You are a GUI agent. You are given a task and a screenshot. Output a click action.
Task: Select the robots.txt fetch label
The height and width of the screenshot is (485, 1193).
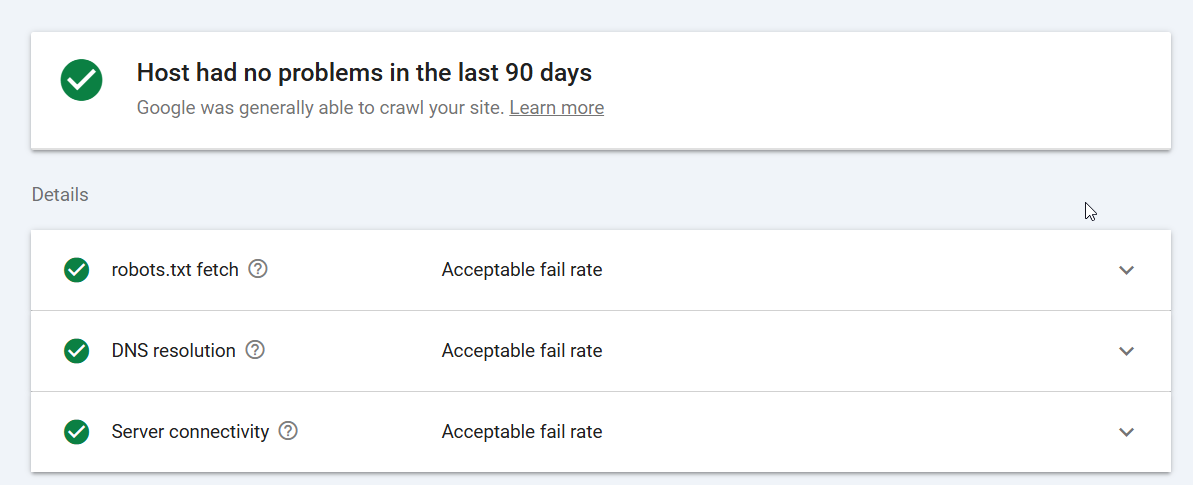coord(175,270)
